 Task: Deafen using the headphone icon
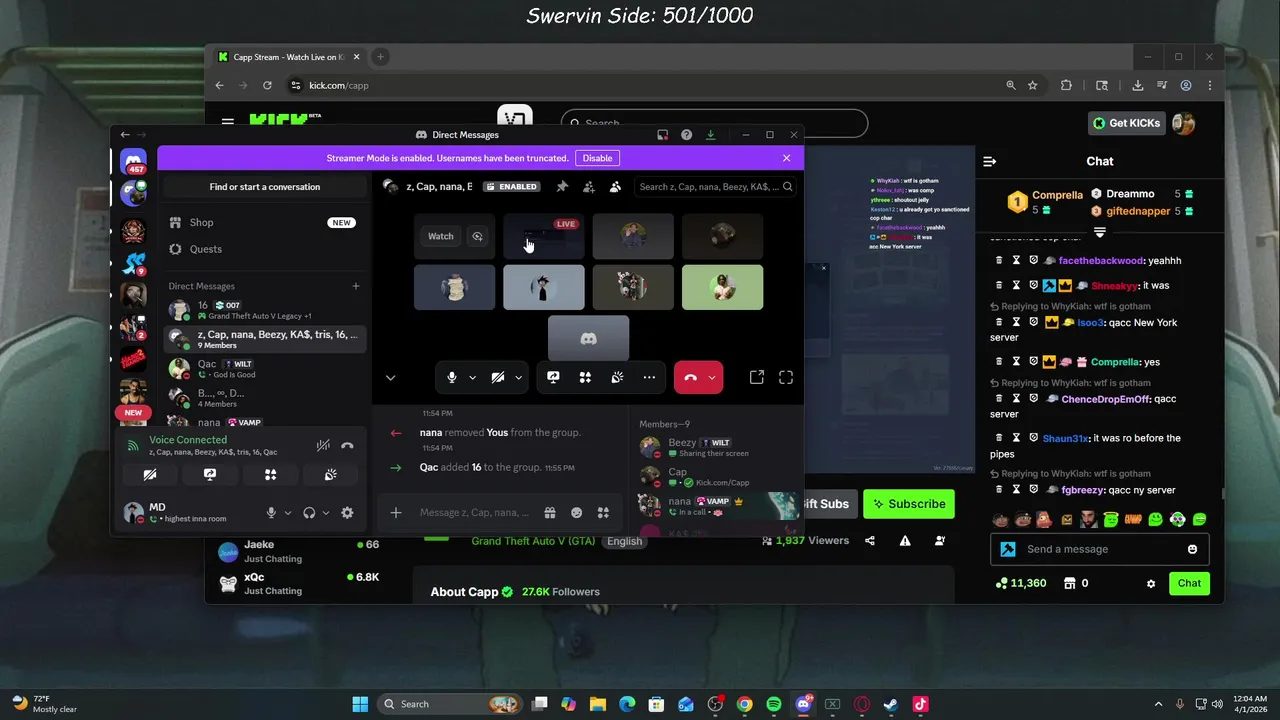[309, 513]
